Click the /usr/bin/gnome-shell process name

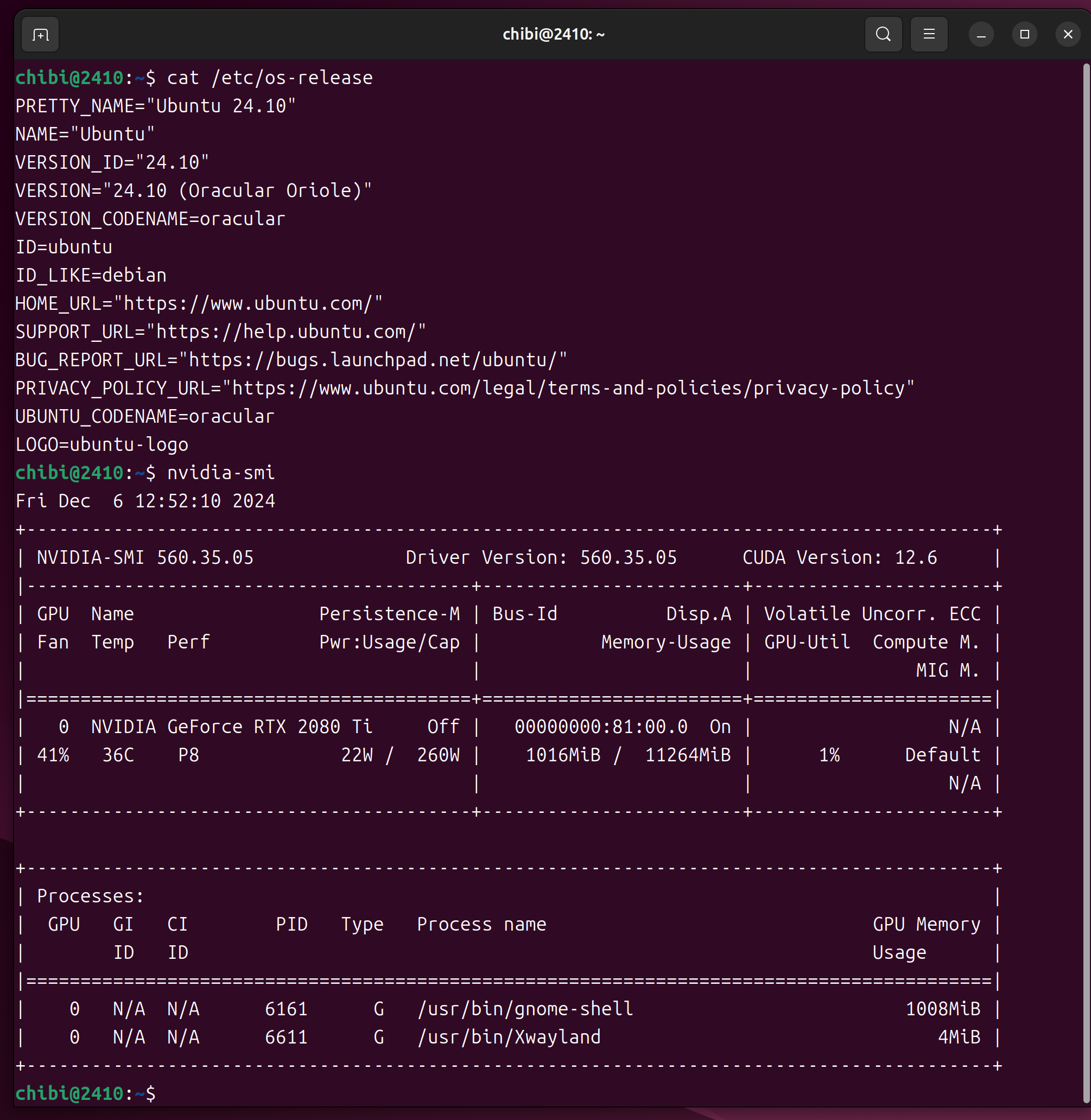(525, 1009)
